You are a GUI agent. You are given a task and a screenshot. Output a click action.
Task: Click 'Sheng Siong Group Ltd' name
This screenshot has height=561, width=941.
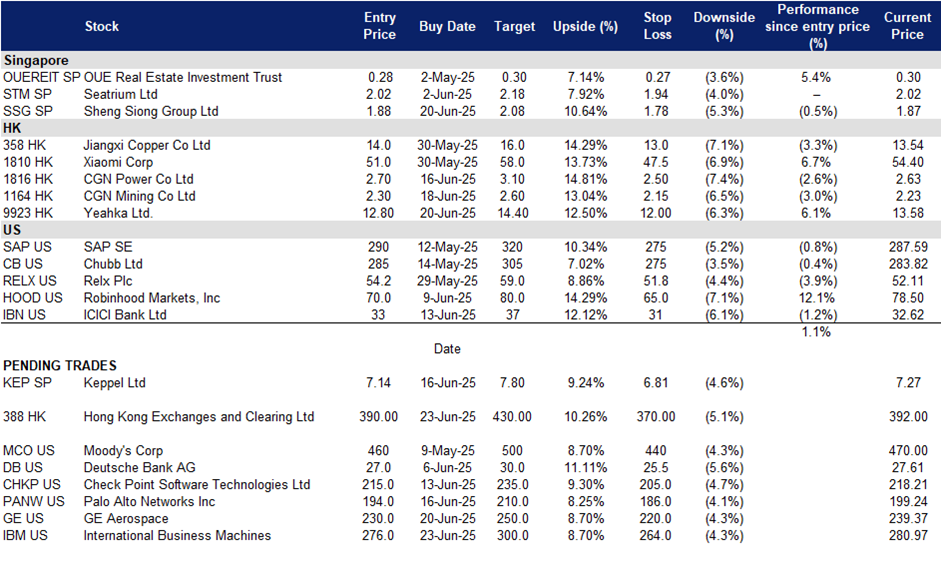click(151, 111)
